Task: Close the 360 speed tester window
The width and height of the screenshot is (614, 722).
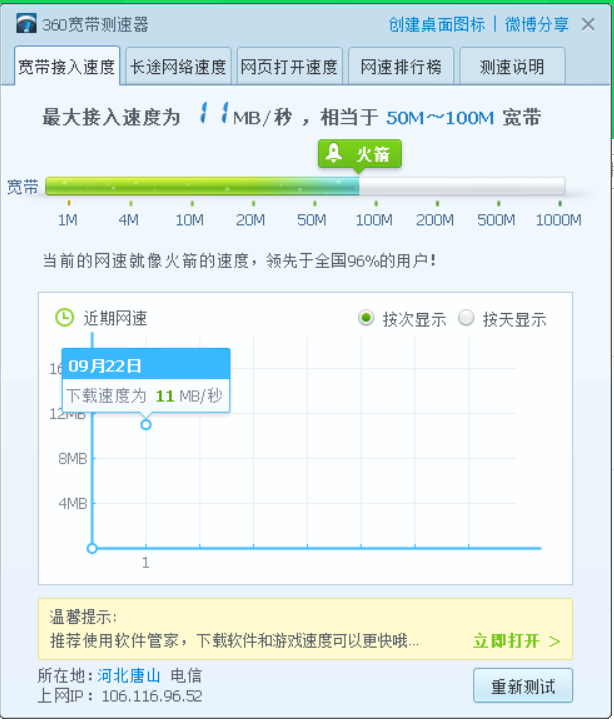Action: click(588, 24)
